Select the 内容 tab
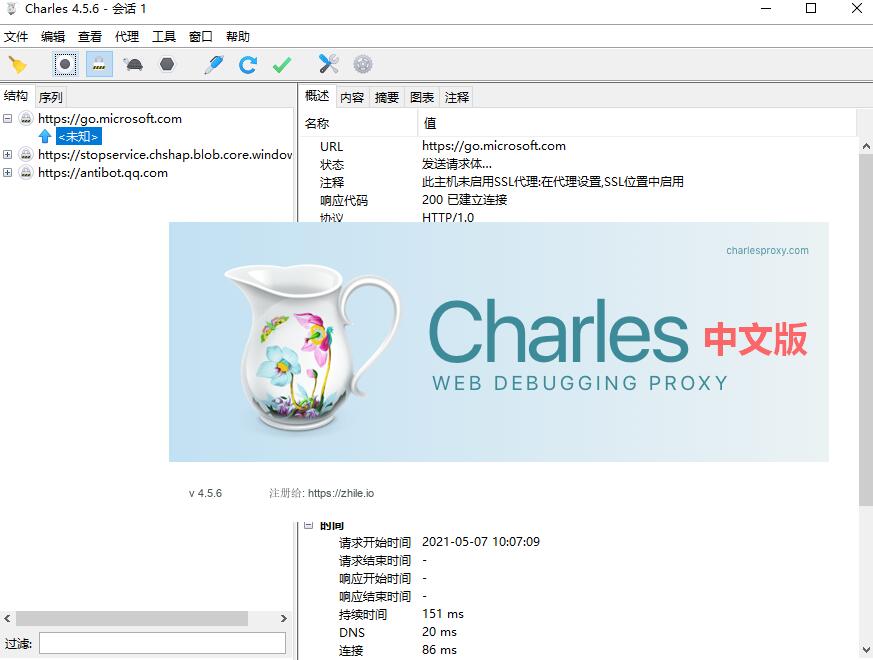873x660 pixels. coord(352,97)
